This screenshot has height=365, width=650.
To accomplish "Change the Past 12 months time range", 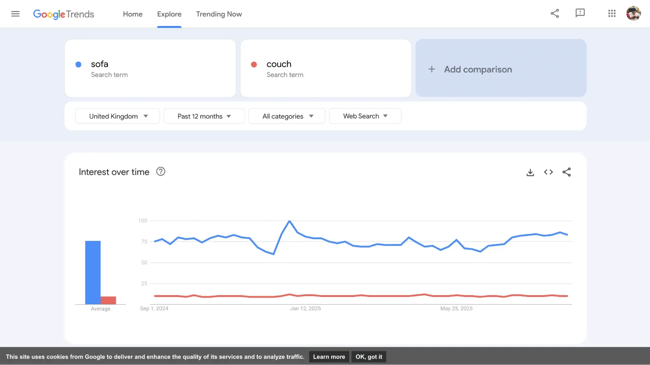I will click(x=204, y=116).
